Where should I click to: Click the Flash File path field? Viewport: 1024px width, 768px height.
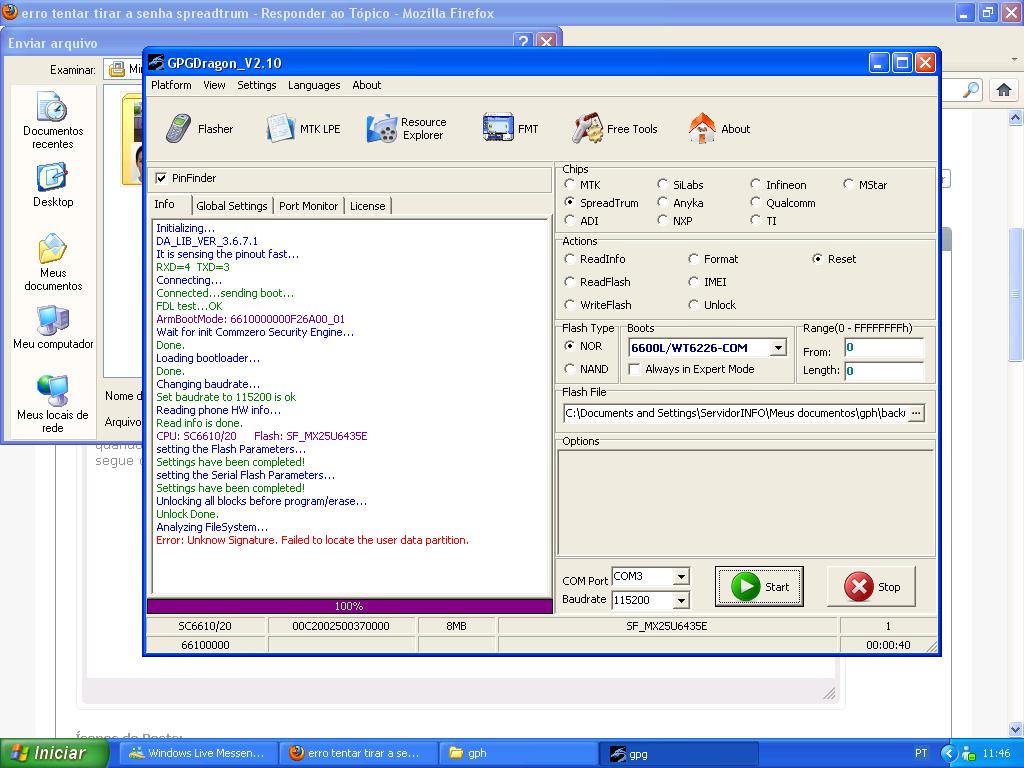(735, 413)
